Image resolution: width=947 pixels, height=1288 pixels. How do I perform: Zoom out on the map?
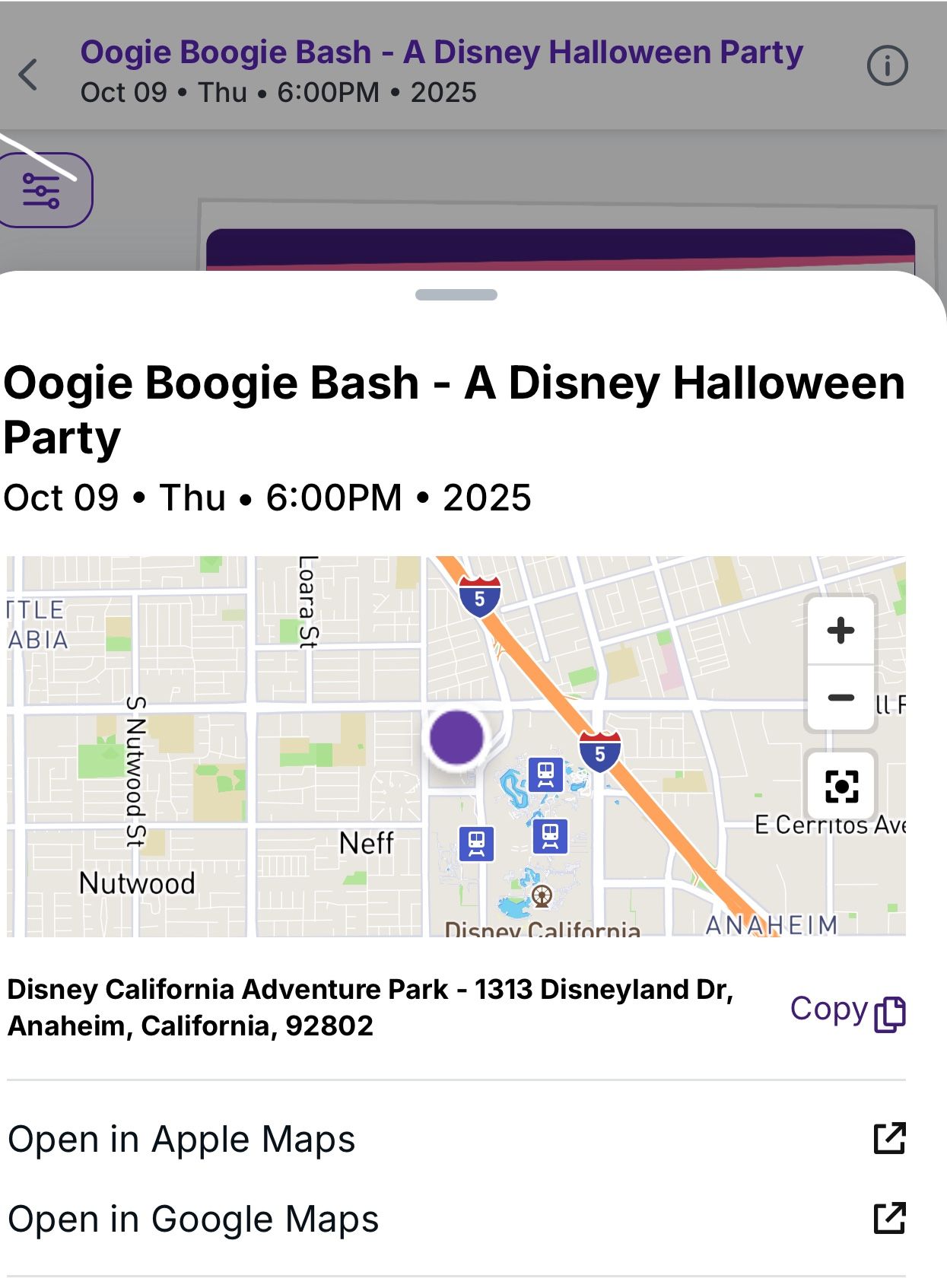(x=841, y=698)
